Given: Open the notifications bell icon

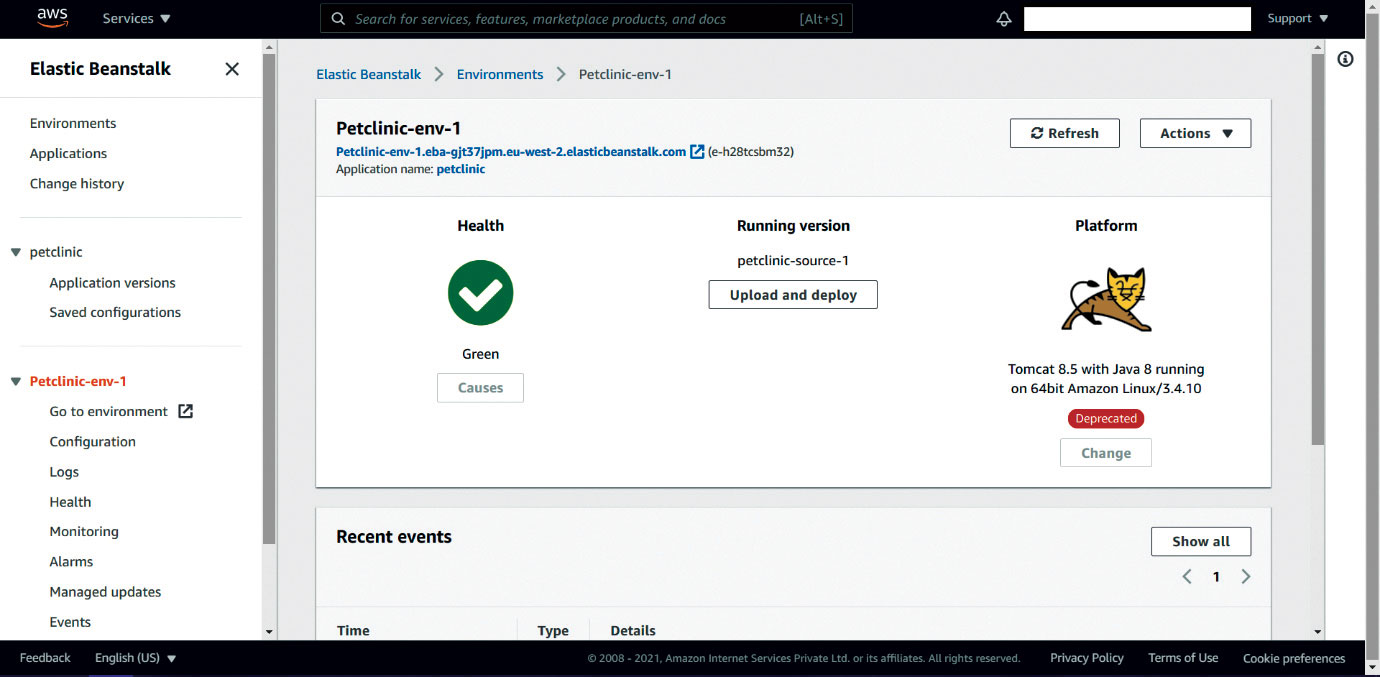Looking at the screenshot, I should (x=1004, y=19).
